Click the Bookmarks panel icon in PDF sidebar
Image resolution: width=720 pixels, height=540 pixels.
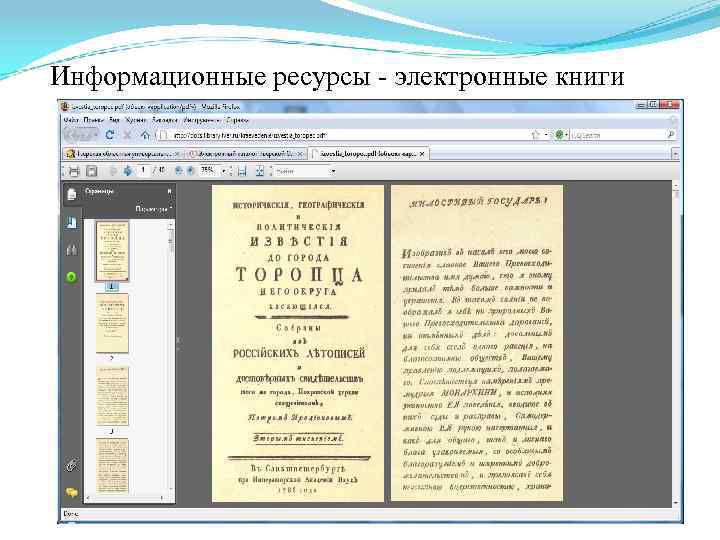coord(72,223)
